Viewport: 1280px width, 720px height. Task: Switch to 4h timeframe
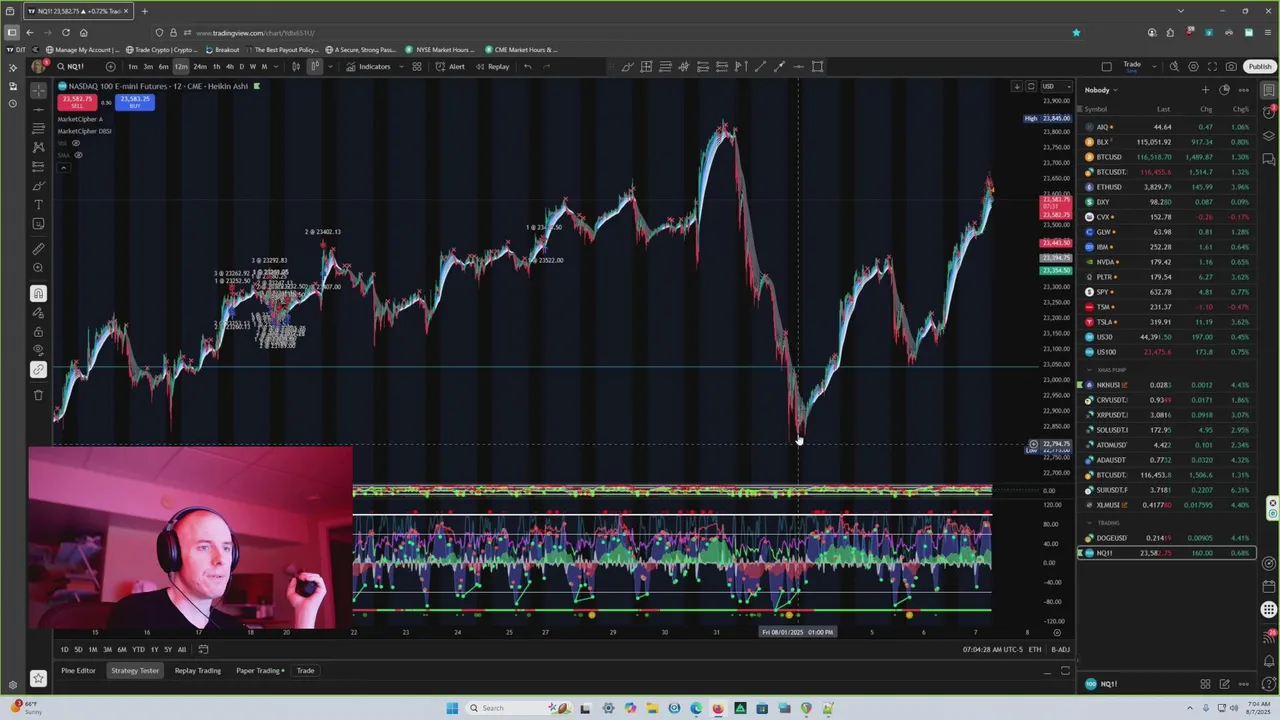point(229,67)
